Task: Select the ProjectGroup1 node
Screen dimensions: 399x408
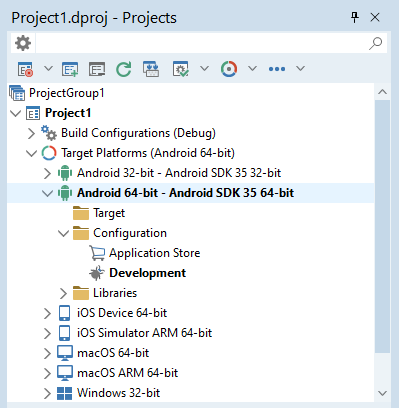Action: coord(67,93)
